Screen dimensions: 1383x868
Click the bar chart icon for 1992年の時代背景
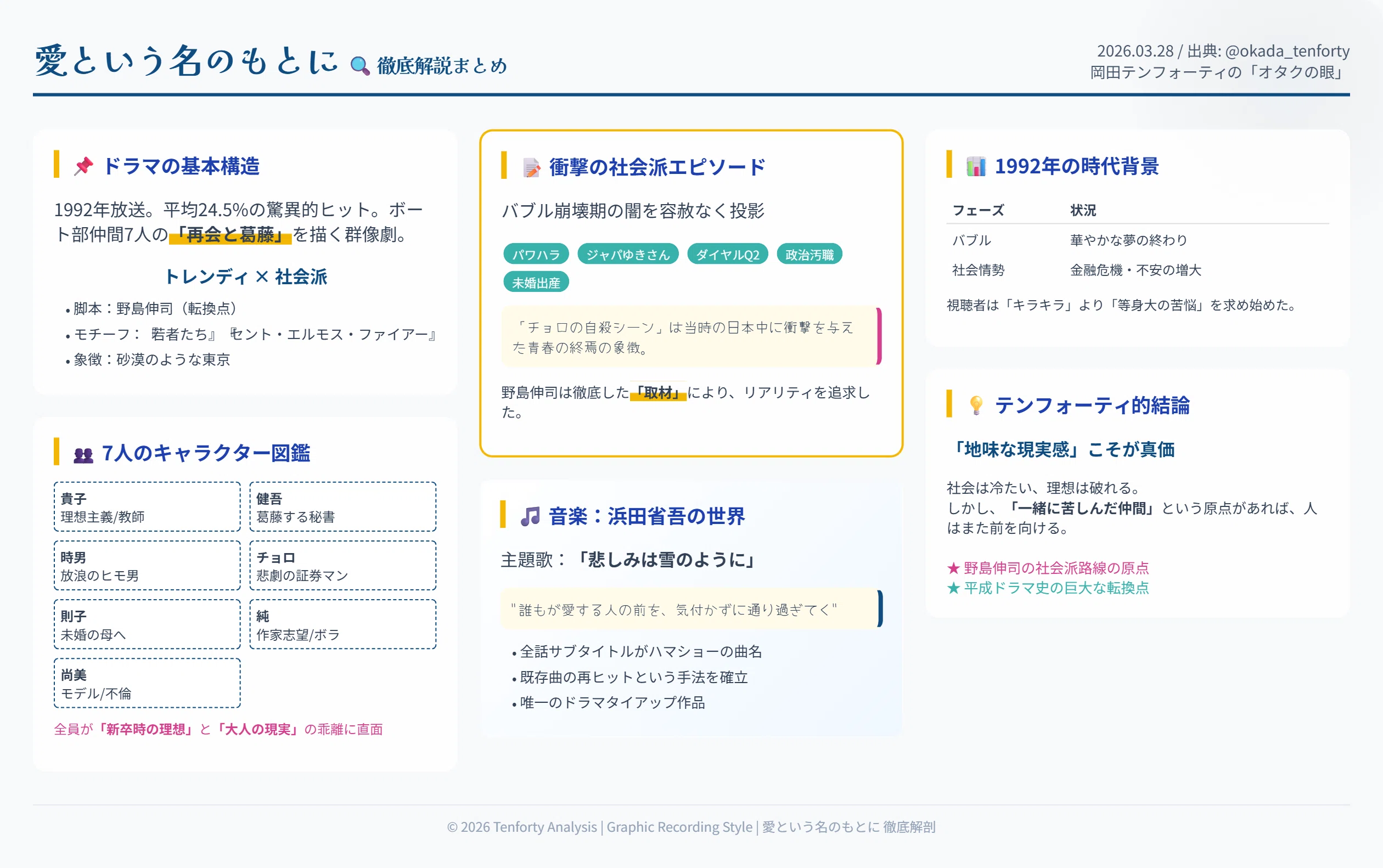[x=976, y=166]
